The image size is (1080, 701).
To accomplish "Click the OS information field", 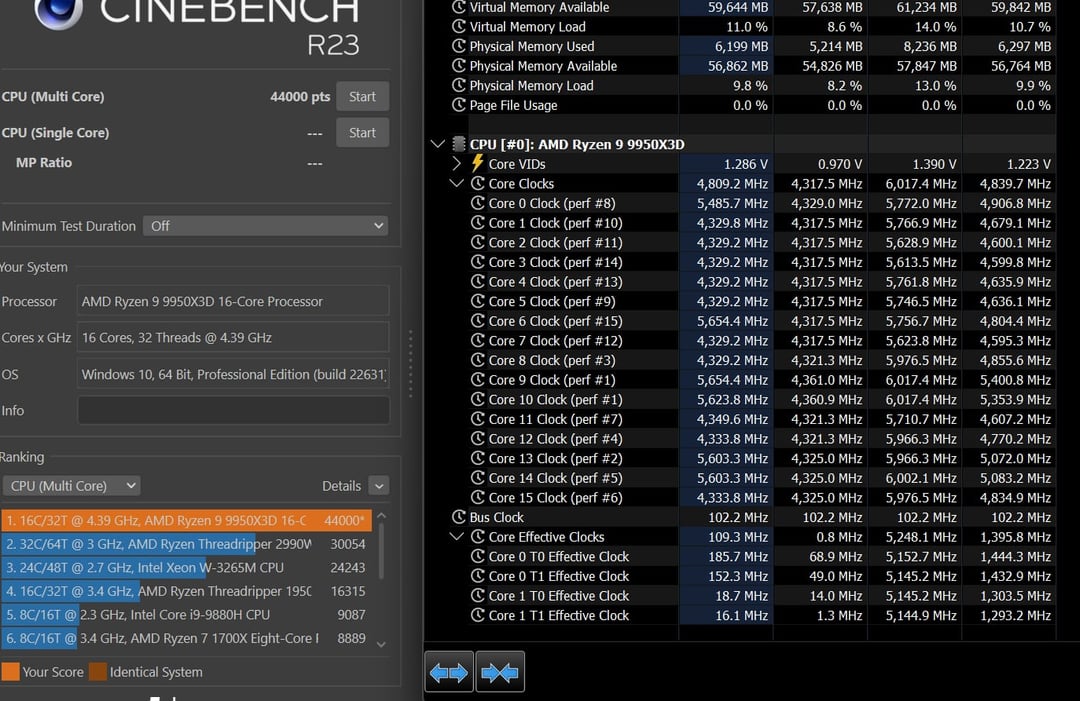I will click(233, 375).
